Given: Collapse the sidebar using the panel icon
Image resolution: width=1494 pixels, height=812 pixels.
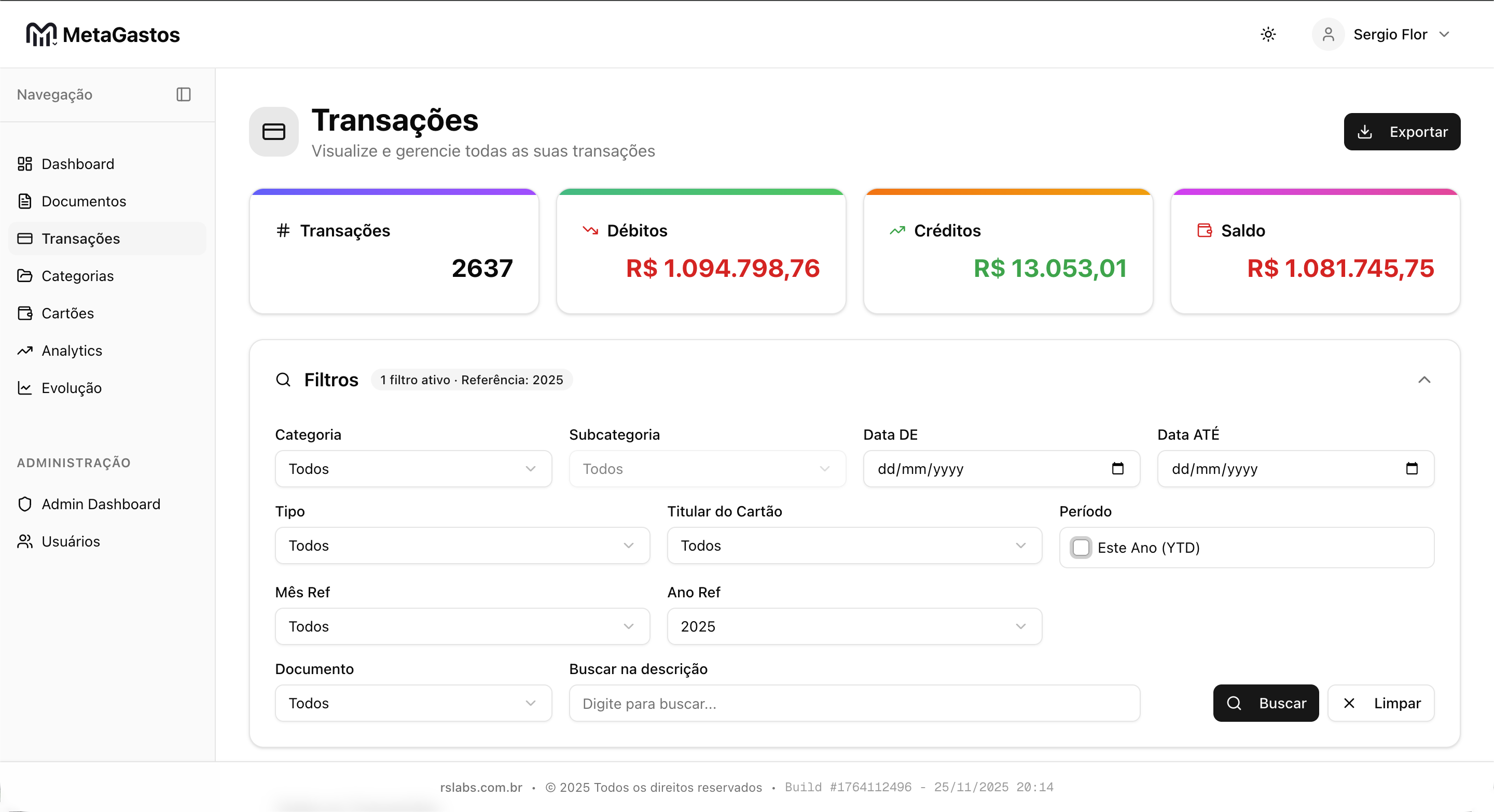Looking at the screenshot, I should tap(183, 94).
